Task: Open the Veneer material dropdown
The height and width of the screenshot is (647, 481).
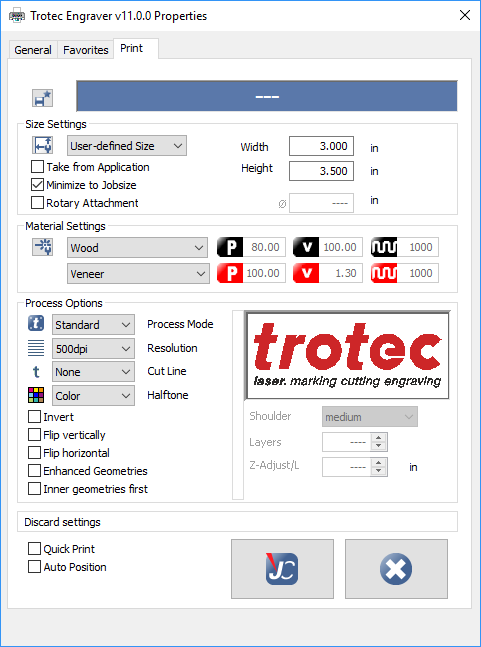Action: tap(138, 274)
